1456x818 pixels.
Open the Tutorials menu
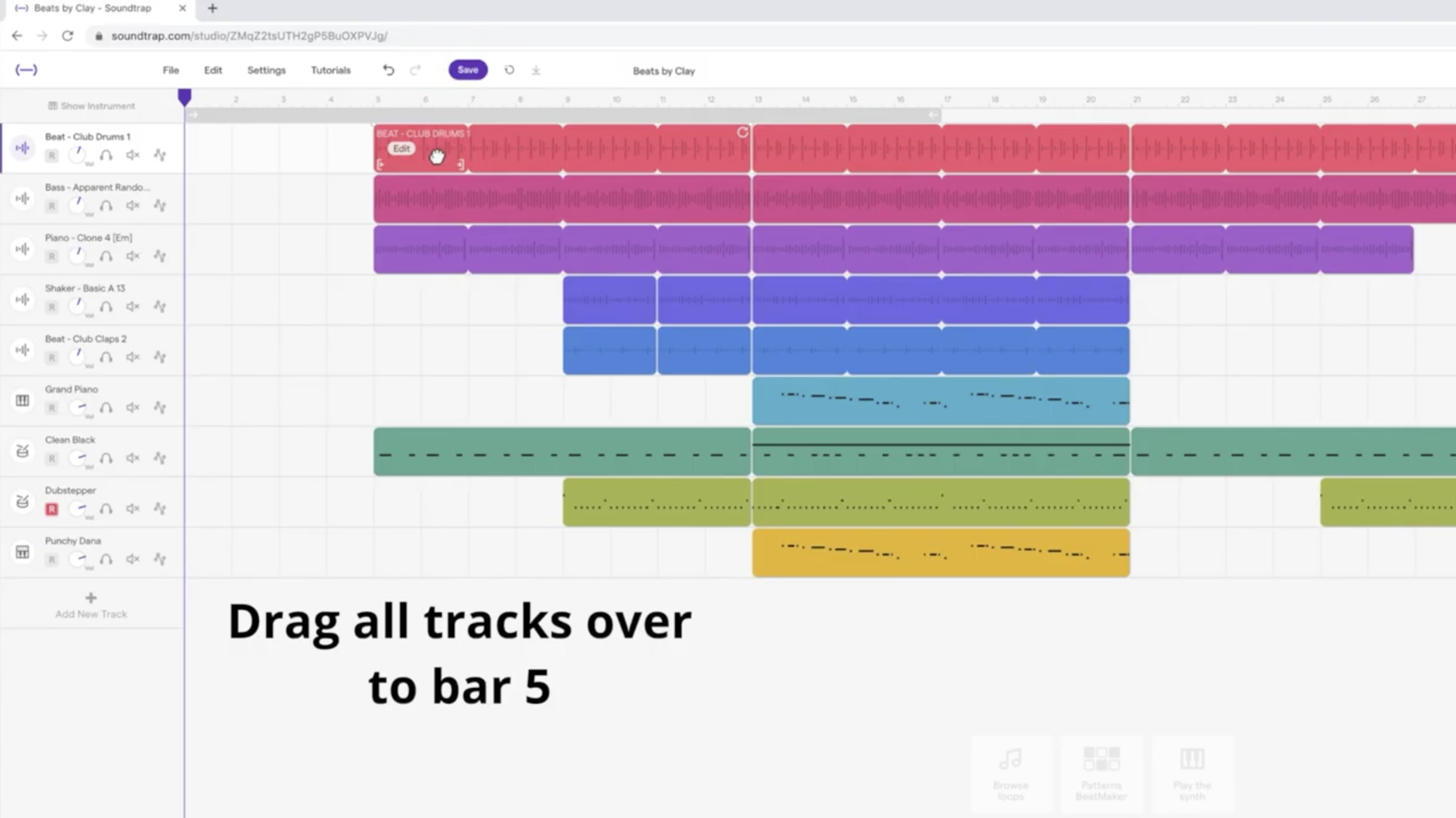(x=331, y=70)
